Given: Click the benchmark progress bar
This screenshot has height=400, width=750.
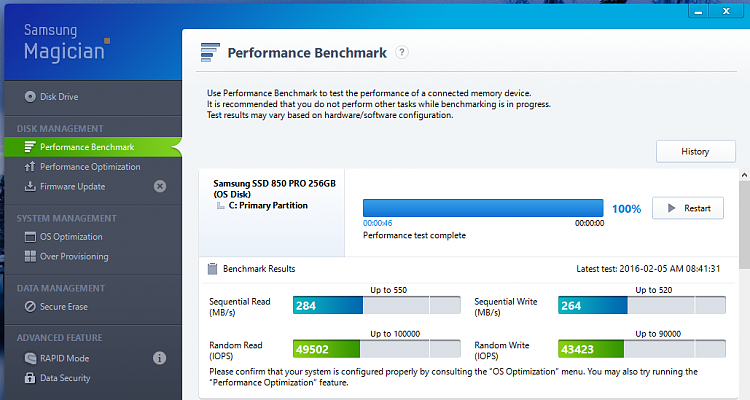Looking at the screenshot, I should point(483,208).
